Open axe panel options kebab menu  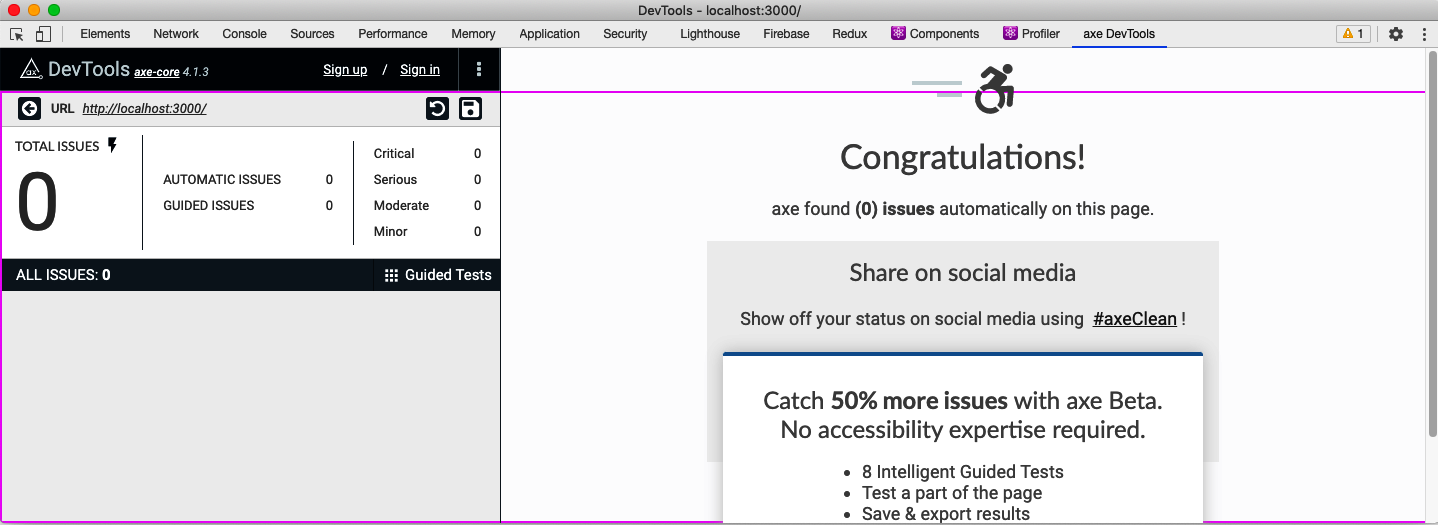point(479,70)
